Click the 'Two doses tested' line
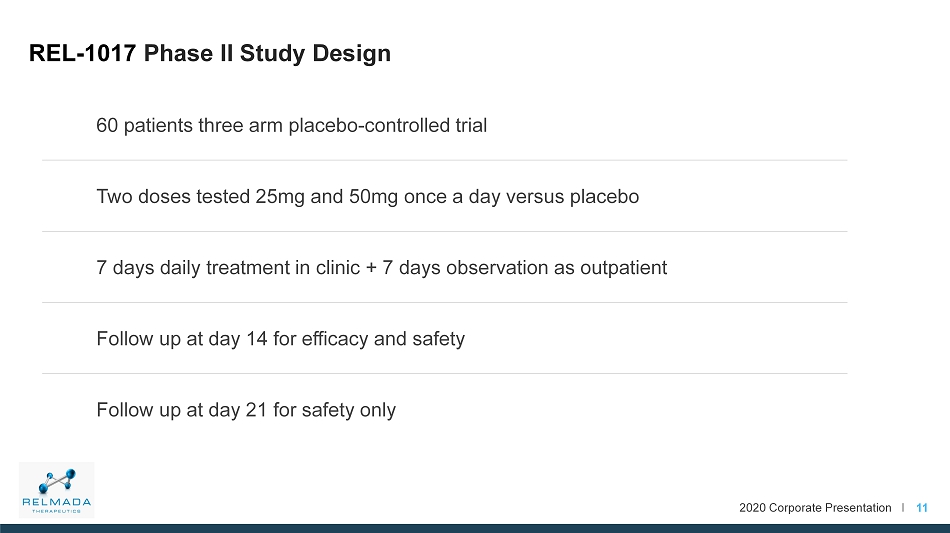 [367, 197]
